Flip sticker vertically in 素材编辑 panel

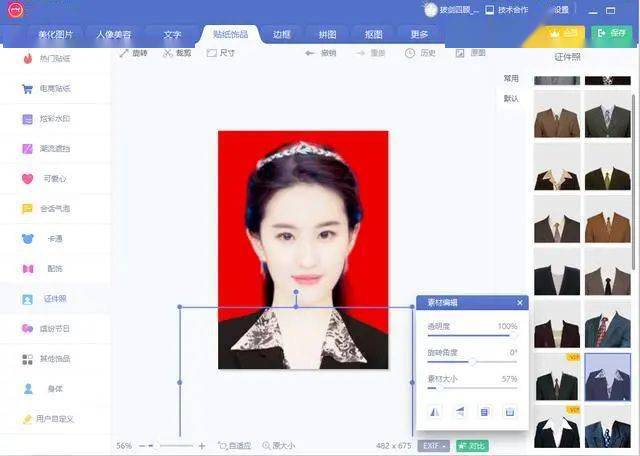click(x=460, y=412)
